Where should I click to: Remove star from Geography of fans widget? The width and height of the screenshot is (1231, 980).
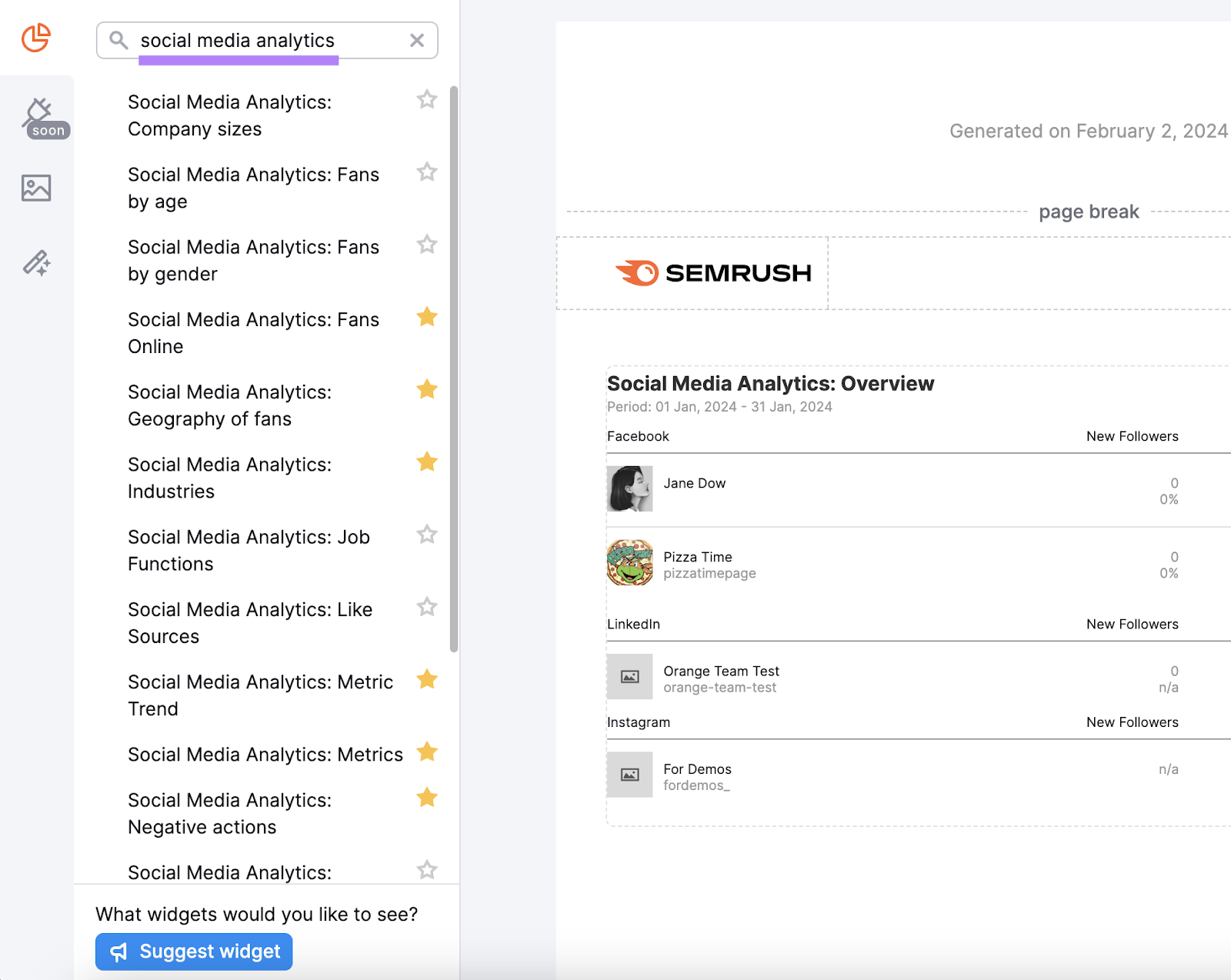click(x=427, y=390)
